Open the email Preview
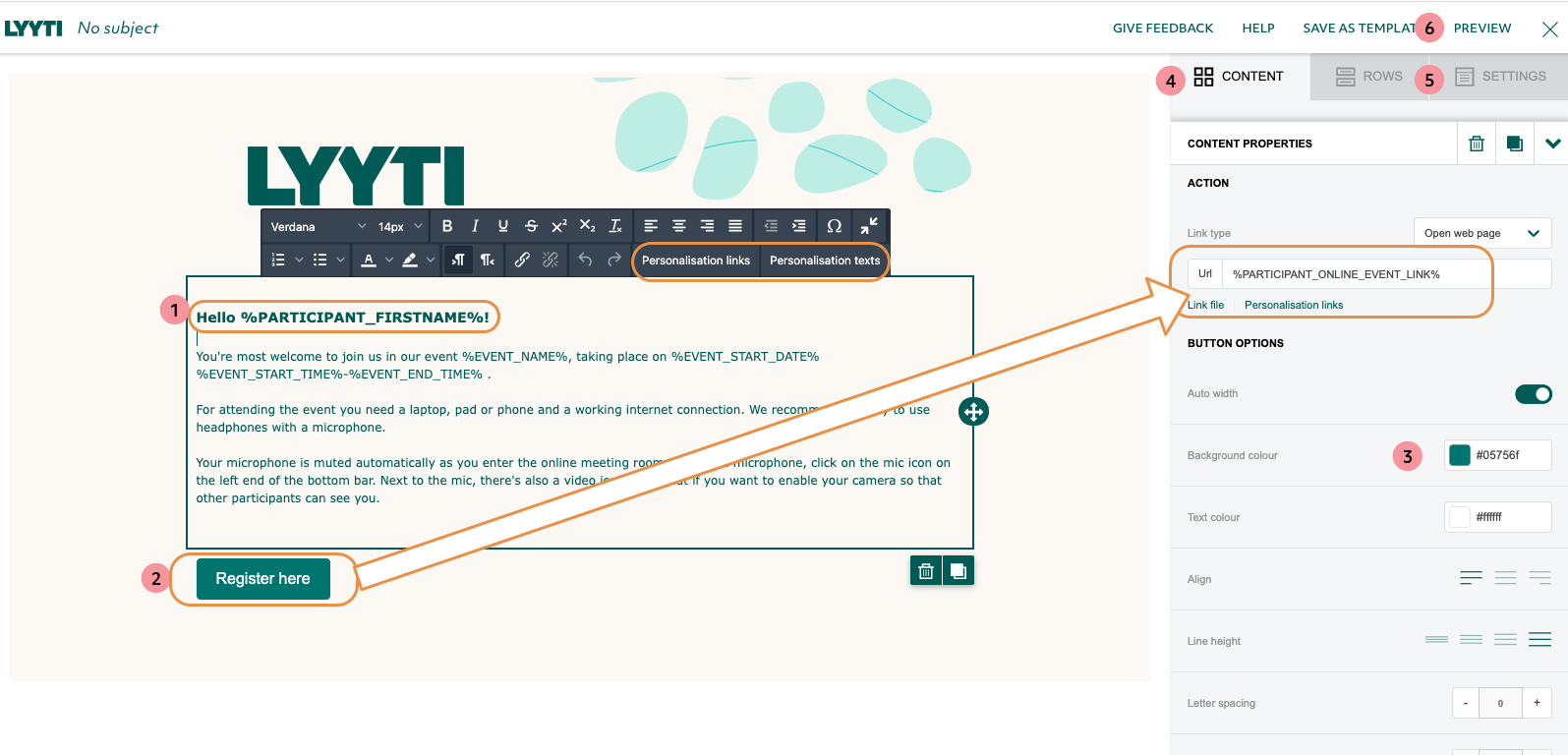The height and width of the screenshot is (755, 1568). click(1482, 29)
